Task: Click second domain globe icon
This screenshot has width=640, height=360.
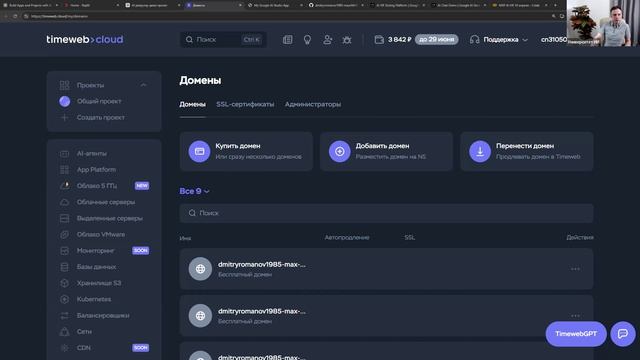Action: point(200,316)
